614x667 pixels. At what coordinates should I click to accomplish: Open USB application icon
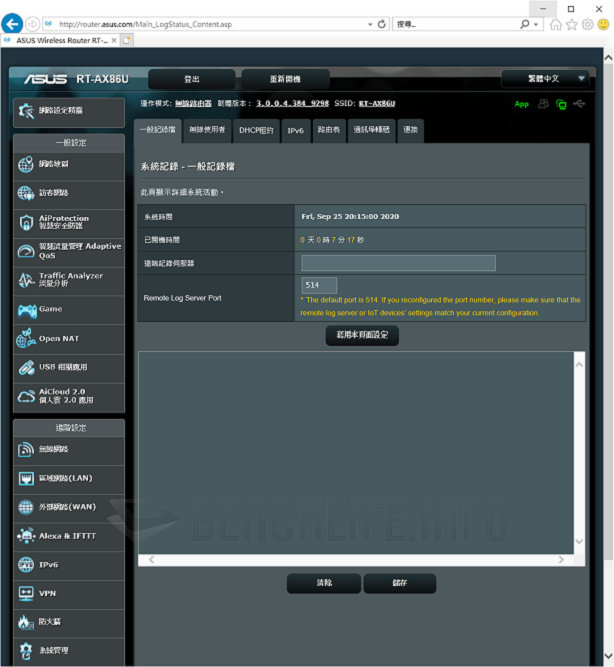point(26,368)
